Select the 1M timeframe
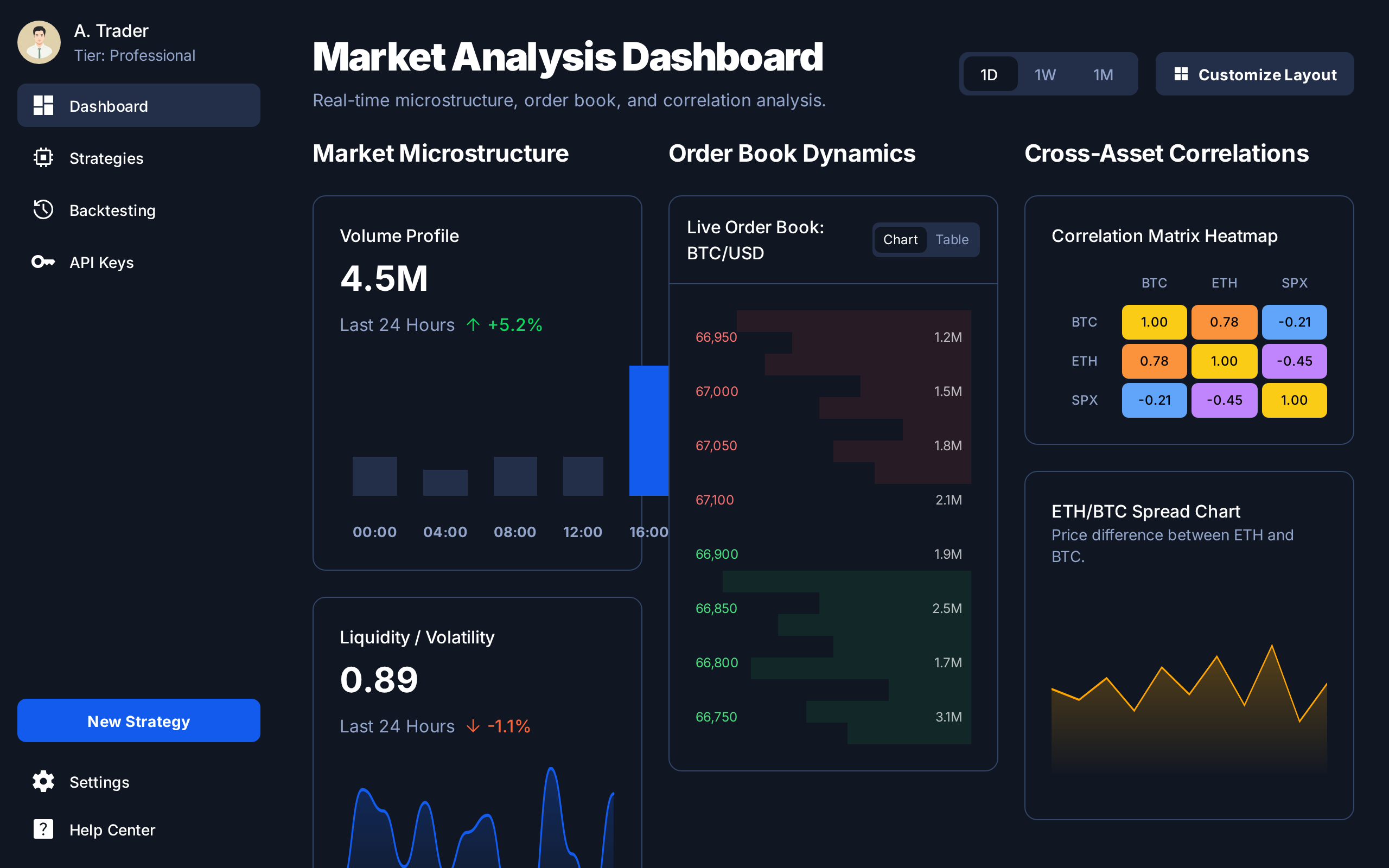1389x868 pixels. click(1103, 74)
